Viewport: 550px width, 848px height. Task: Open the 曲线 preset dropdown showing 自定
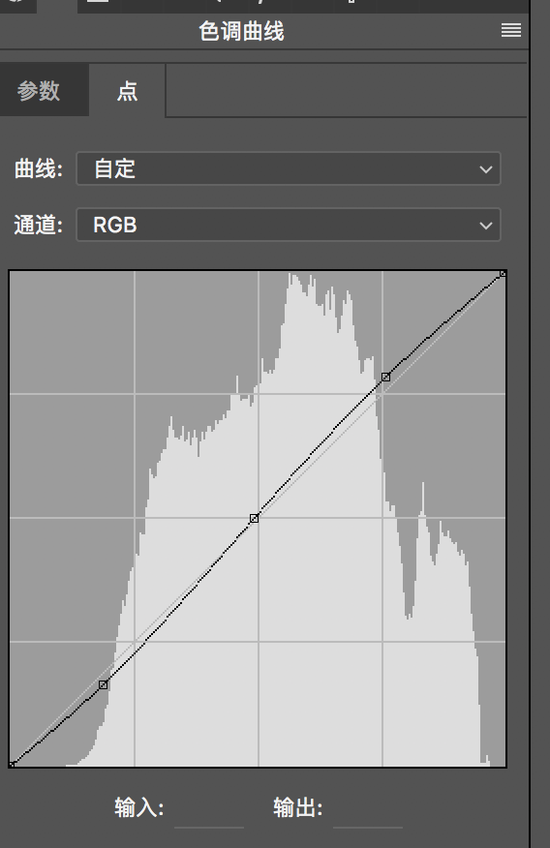(x=288, y=169)
